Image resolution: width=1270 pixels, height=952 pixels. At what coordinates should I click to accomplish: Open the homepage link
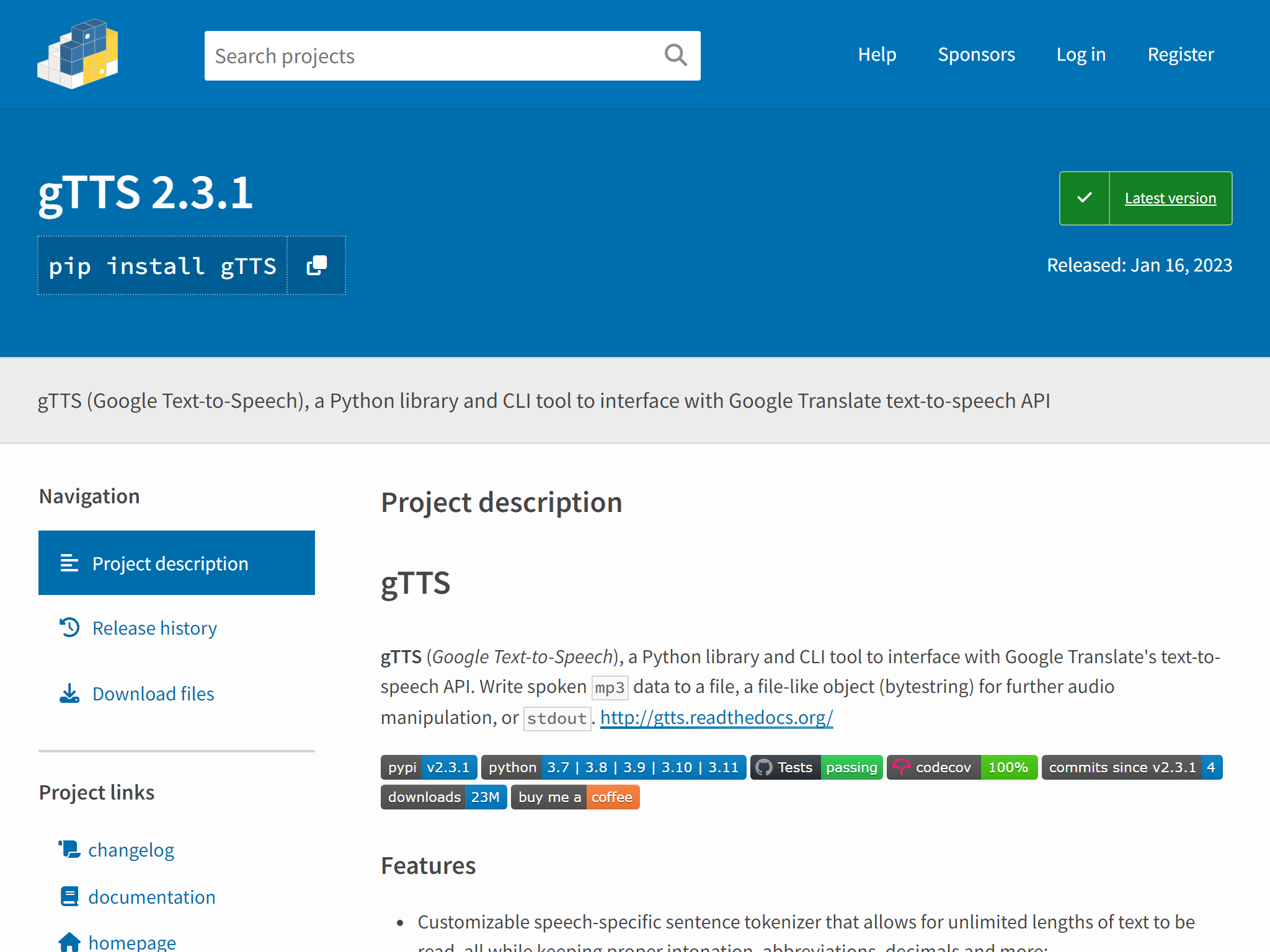click(132, 942)
